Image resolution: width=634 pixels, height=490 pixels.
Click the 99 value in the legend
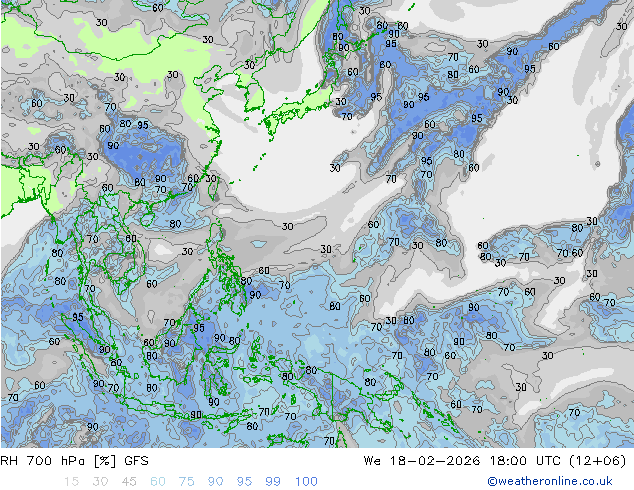[273, 482]
